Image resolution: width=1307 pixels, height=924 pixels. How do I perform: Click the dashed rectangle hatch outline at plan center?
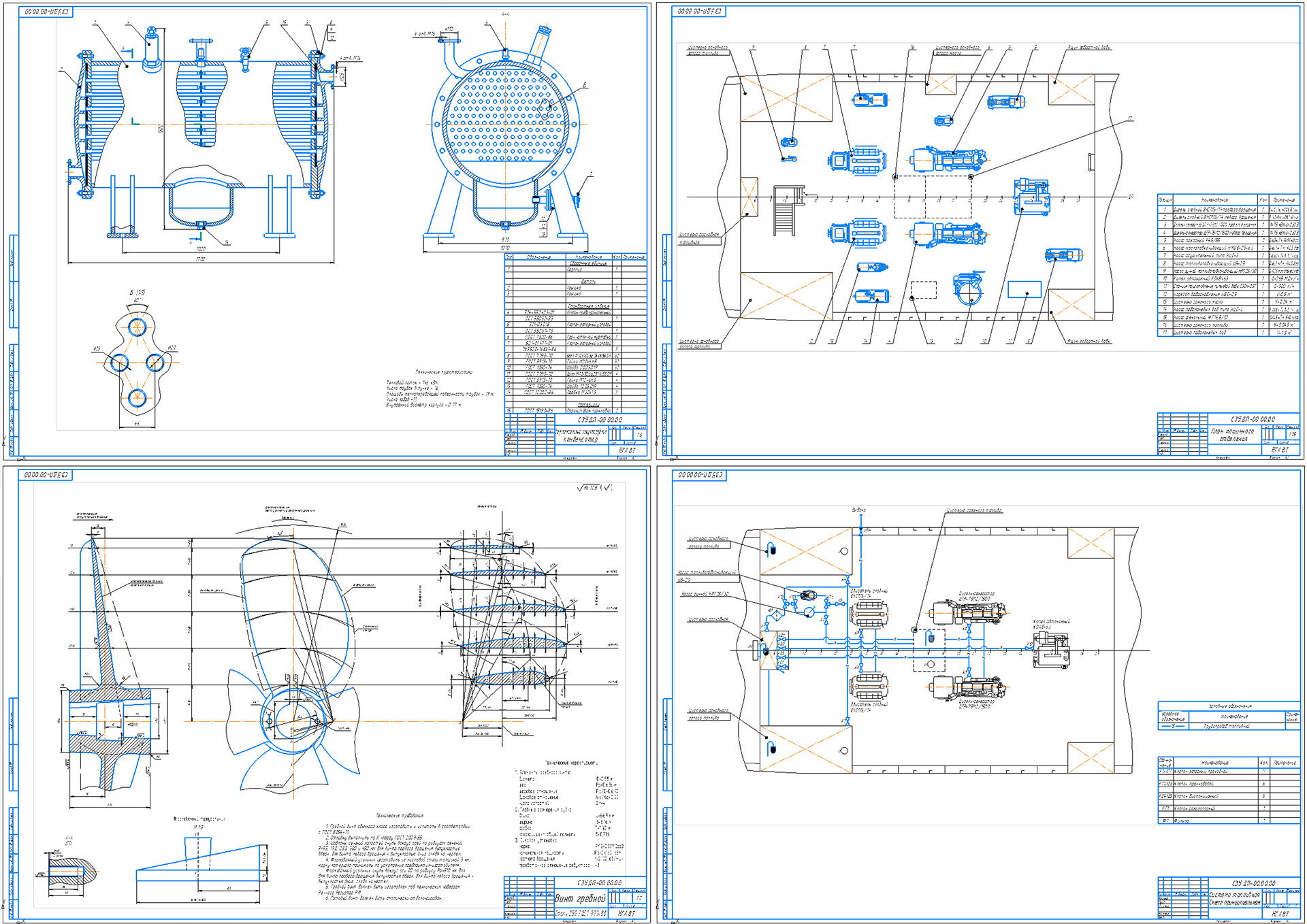coord(933,197)
